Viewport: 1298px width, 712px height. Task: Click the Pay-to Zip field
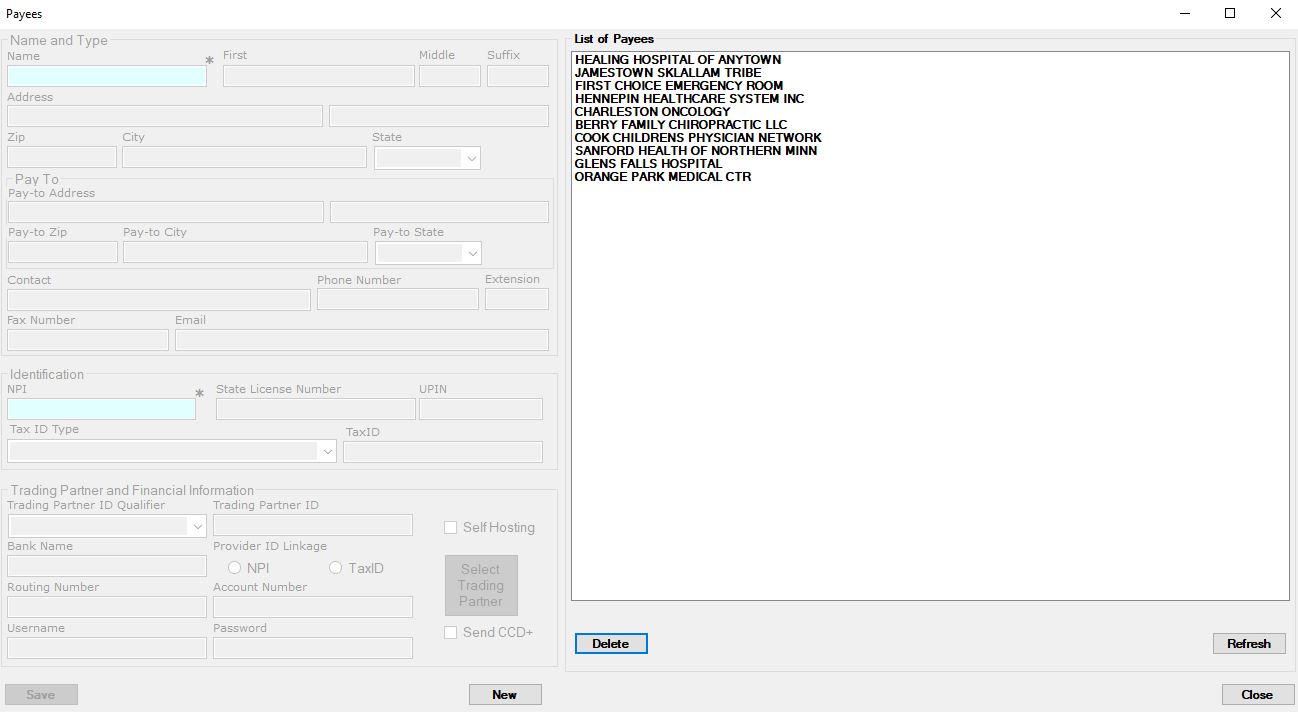coord(63,252)
